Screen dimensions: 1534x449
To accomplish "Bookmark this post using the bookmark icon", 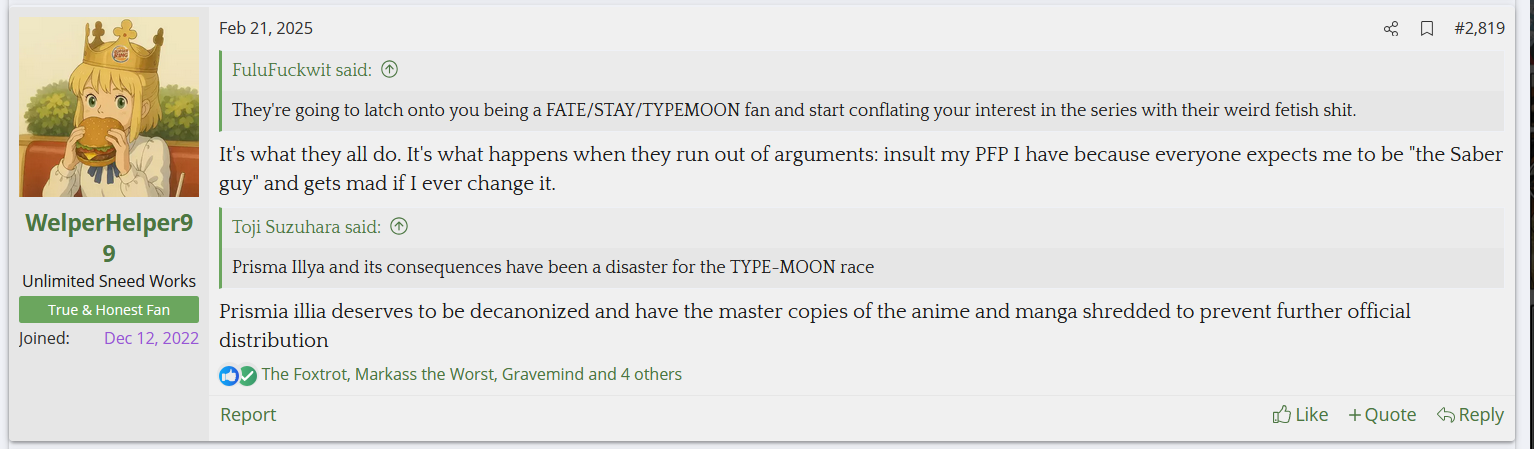I will coord(1427,29).
